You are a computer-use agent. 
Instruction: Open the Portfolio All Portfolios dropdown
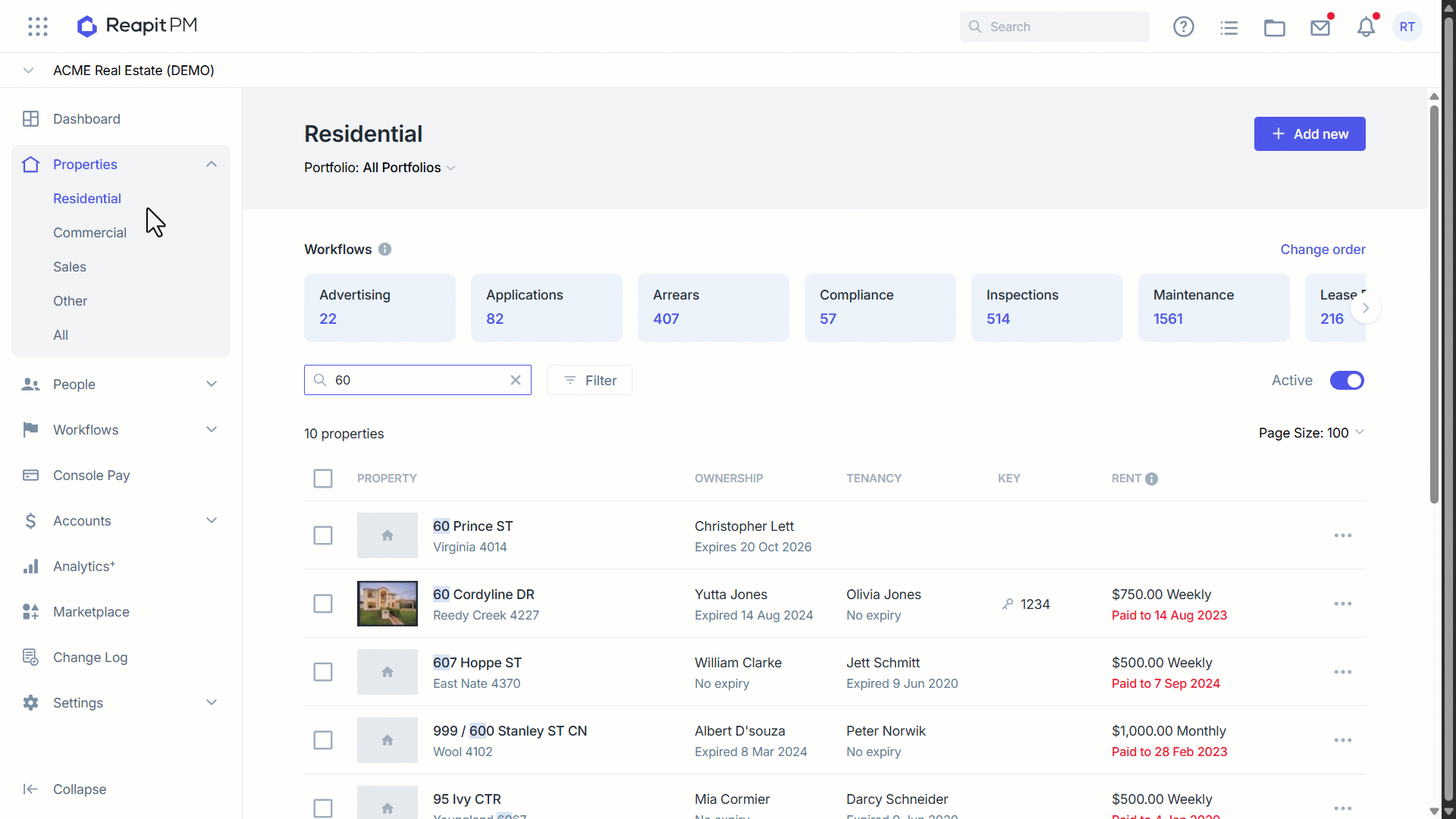380,168
